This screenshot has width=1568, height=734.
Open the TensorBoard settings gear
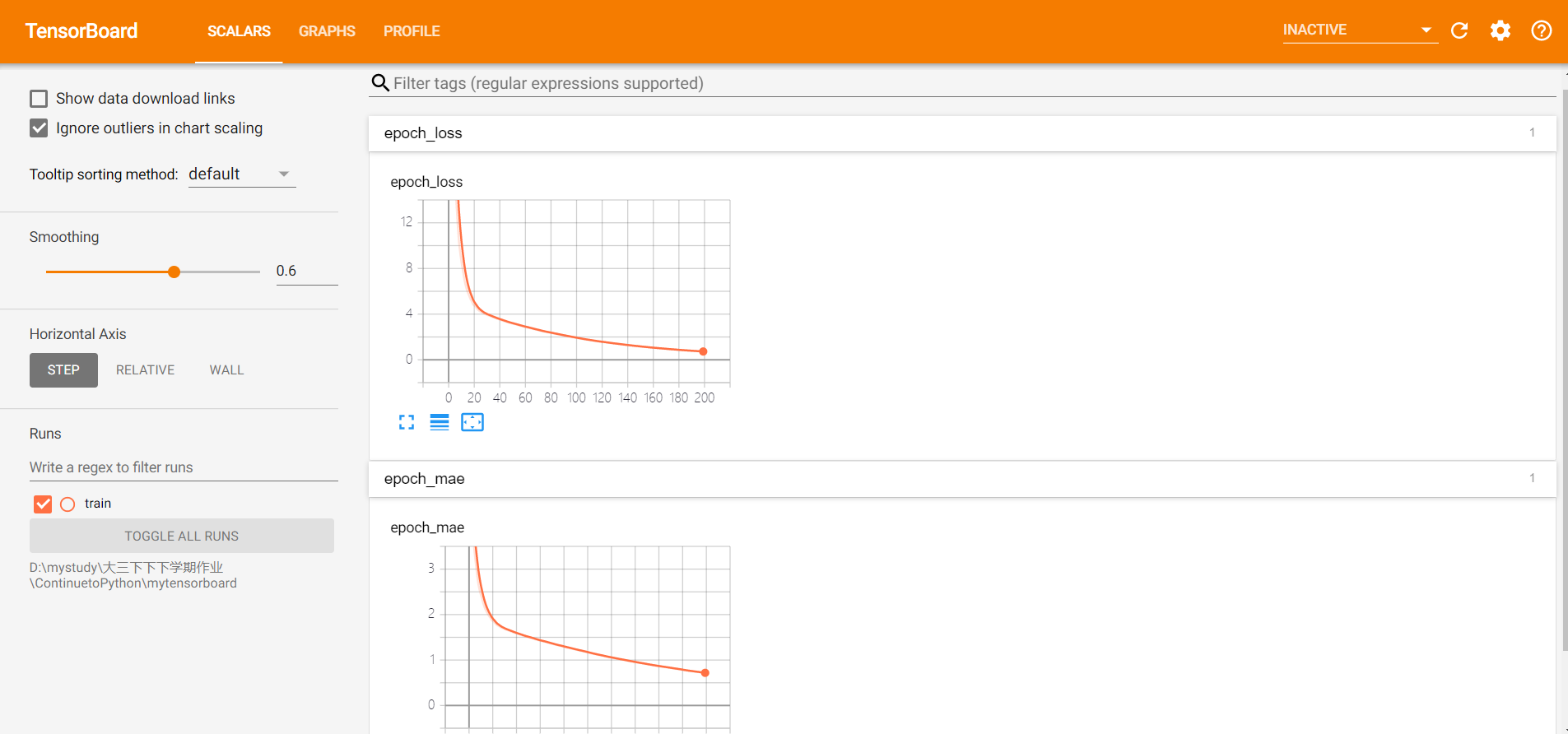(x=1501, y=30)
